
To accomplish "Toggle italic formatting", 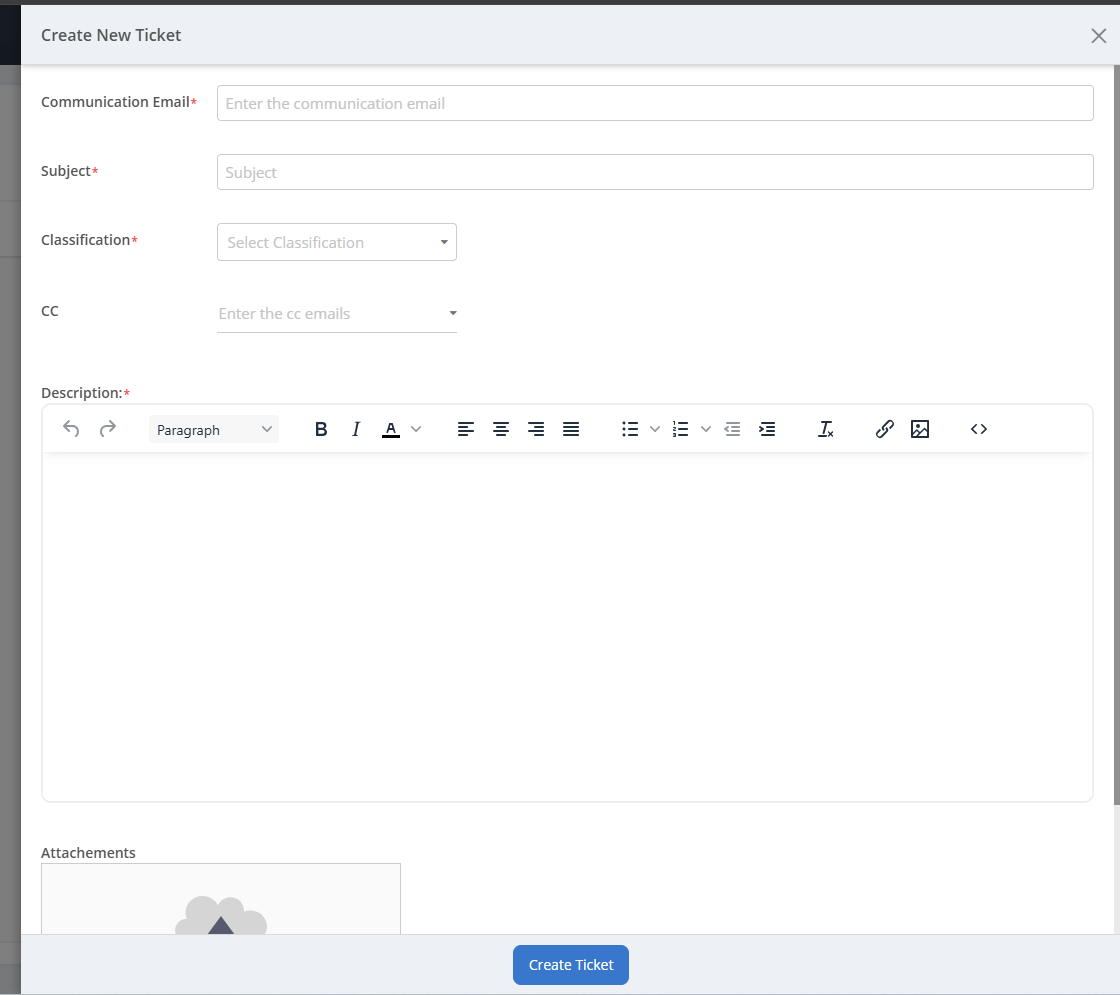I will [x=356, y=429].
